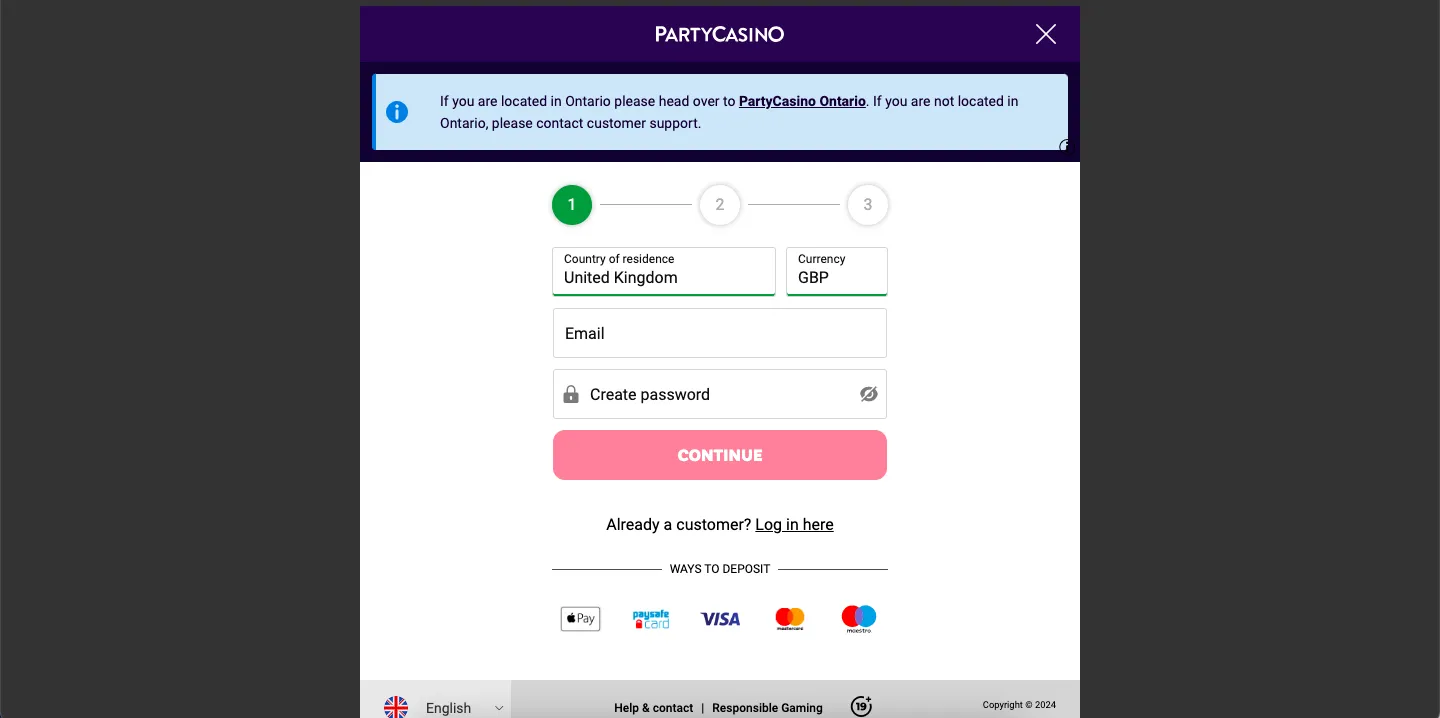Select registration step 2 circle

[x=719, y=205]
